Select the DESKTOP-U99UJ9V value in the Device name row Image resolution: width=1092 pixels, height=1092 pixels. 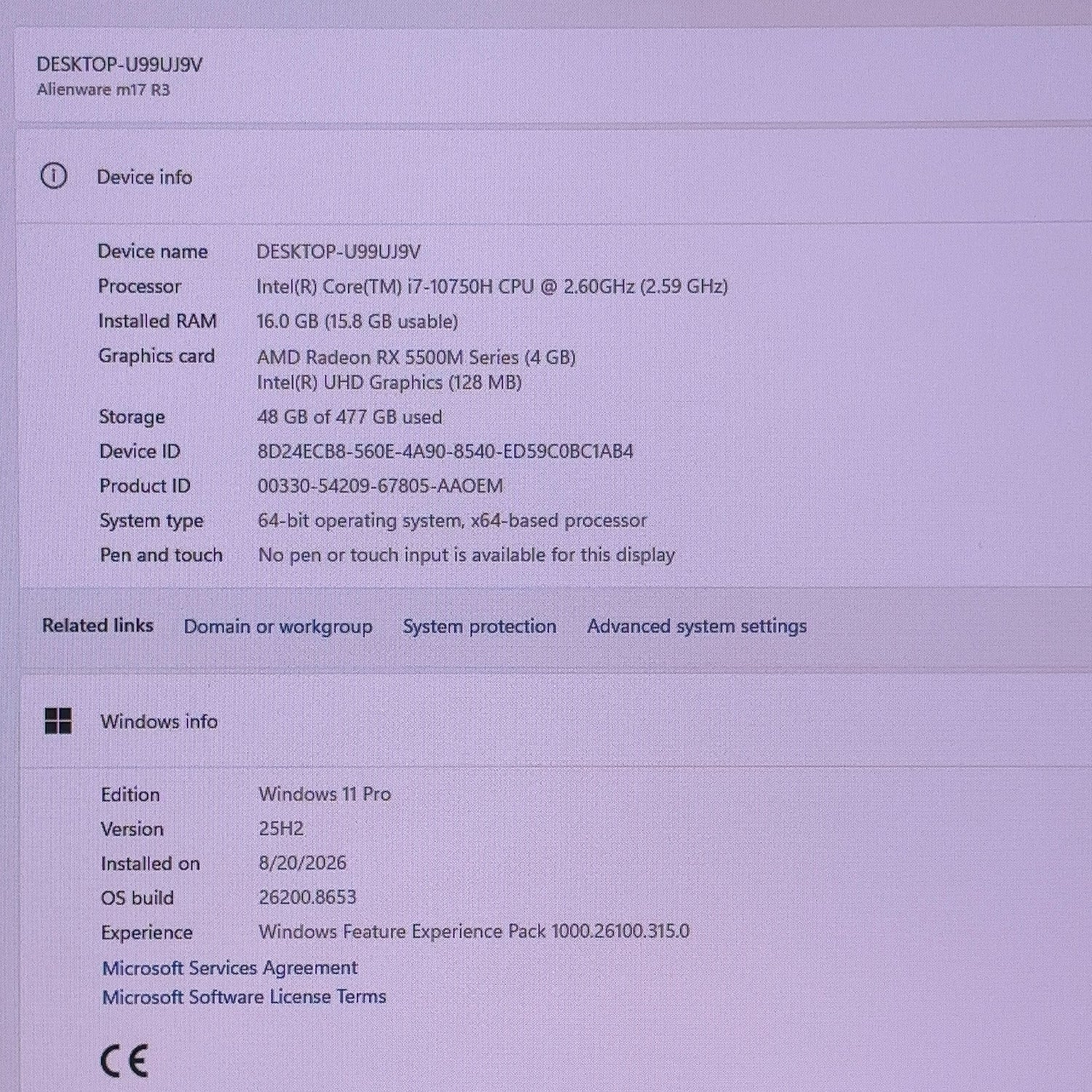339,252
